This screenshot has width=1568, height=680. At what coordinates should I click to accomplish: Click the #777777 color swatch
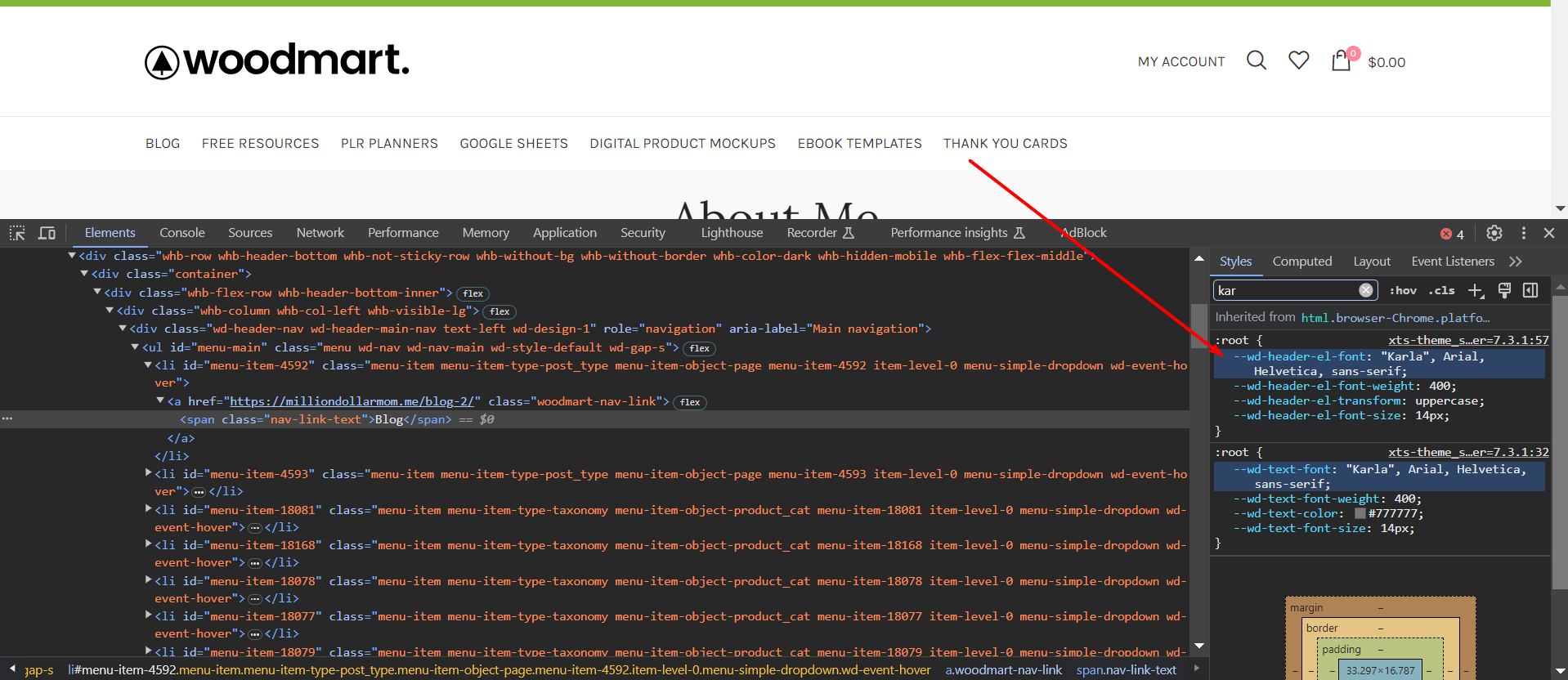point(1360,514)
